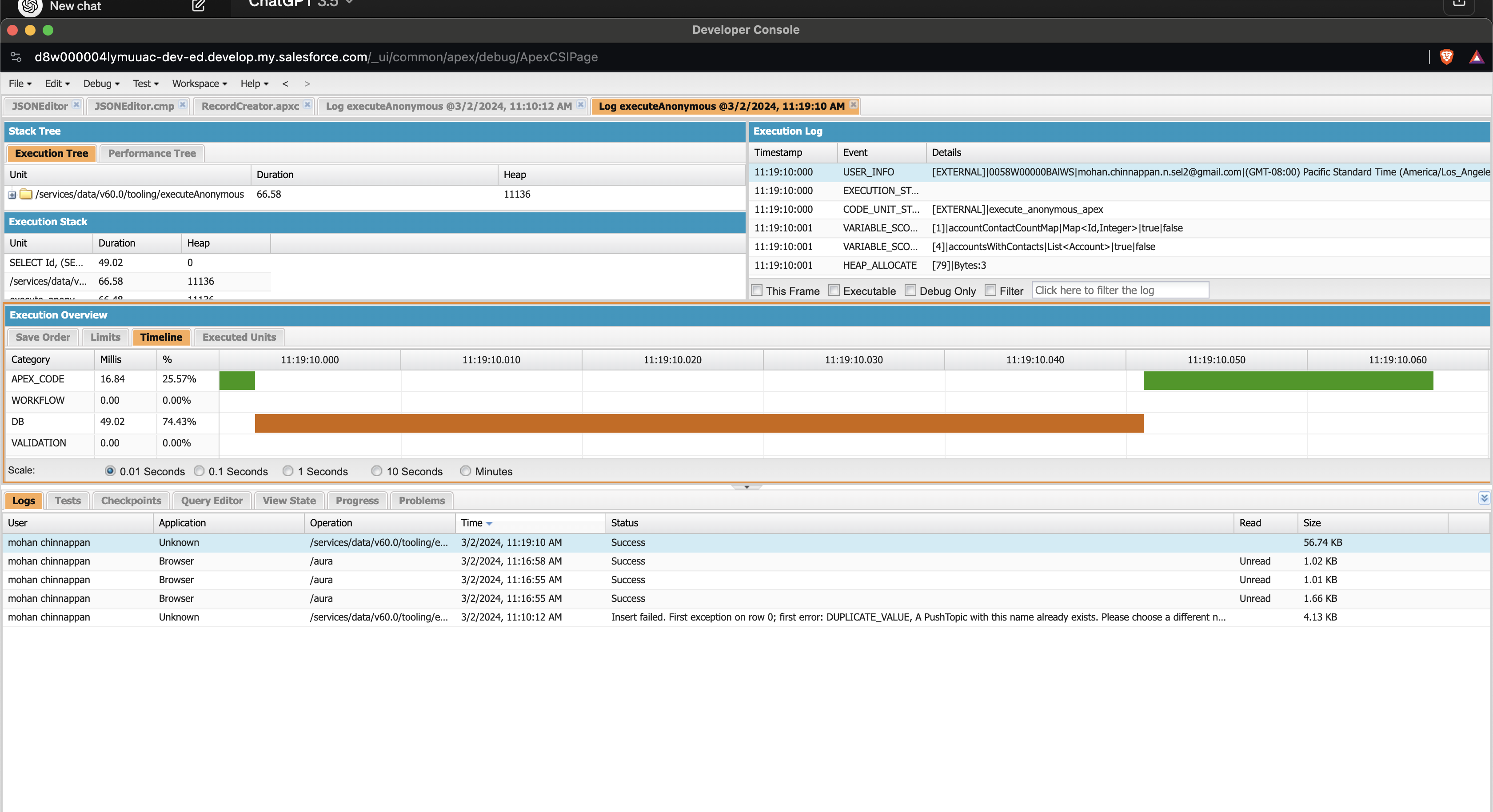Expand the executeAnonymous tree node
Screen dimensions: 1493x812
pos(12,195)
